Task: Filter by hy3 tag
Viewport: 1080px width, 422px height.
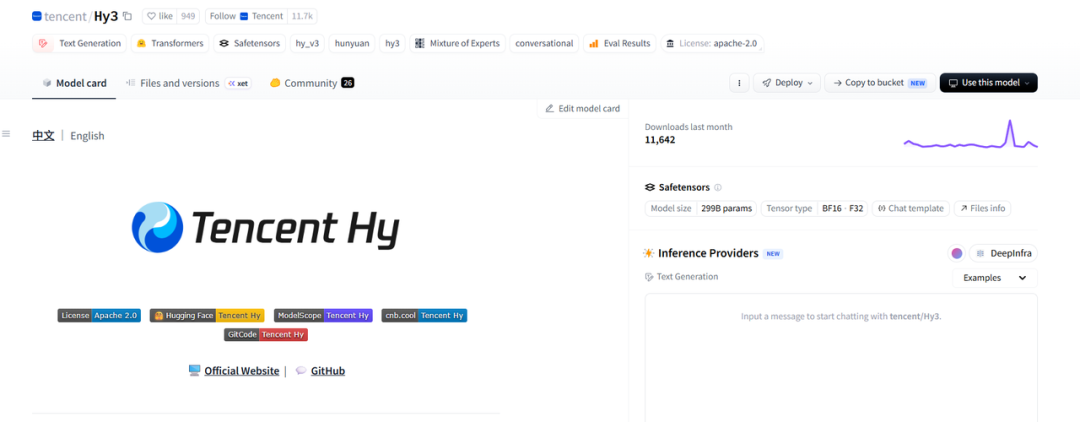Action: (x=392, y=43)
